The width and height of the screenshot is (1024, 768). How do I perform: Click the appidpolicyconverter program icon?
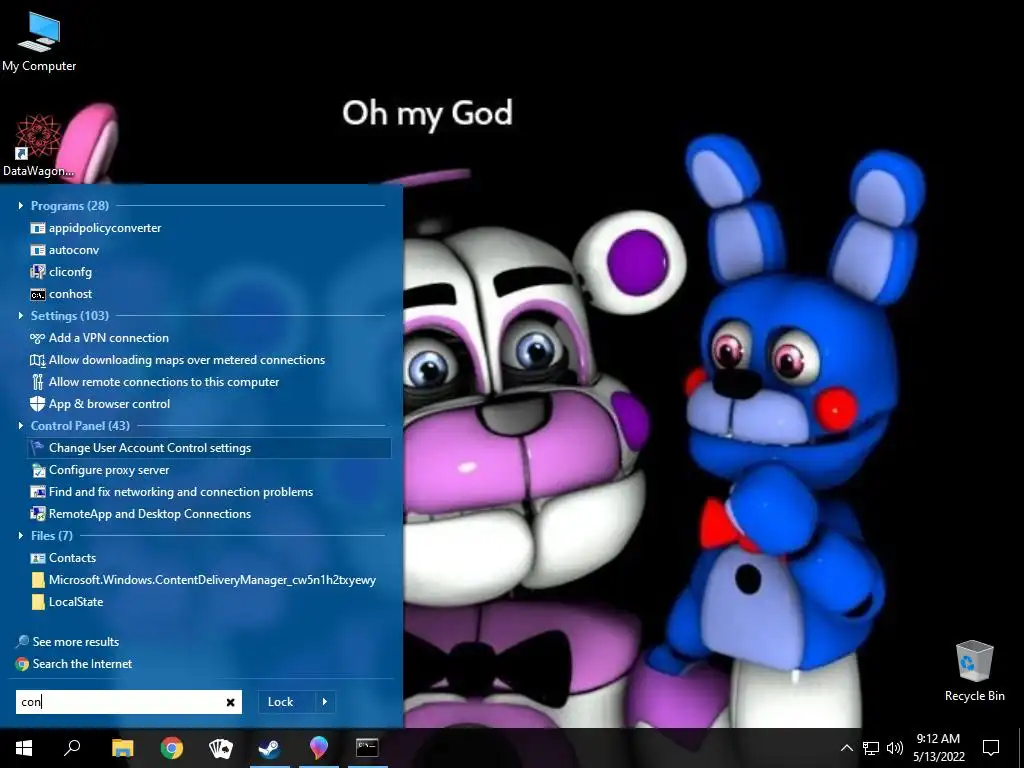[x=38, y=228]
